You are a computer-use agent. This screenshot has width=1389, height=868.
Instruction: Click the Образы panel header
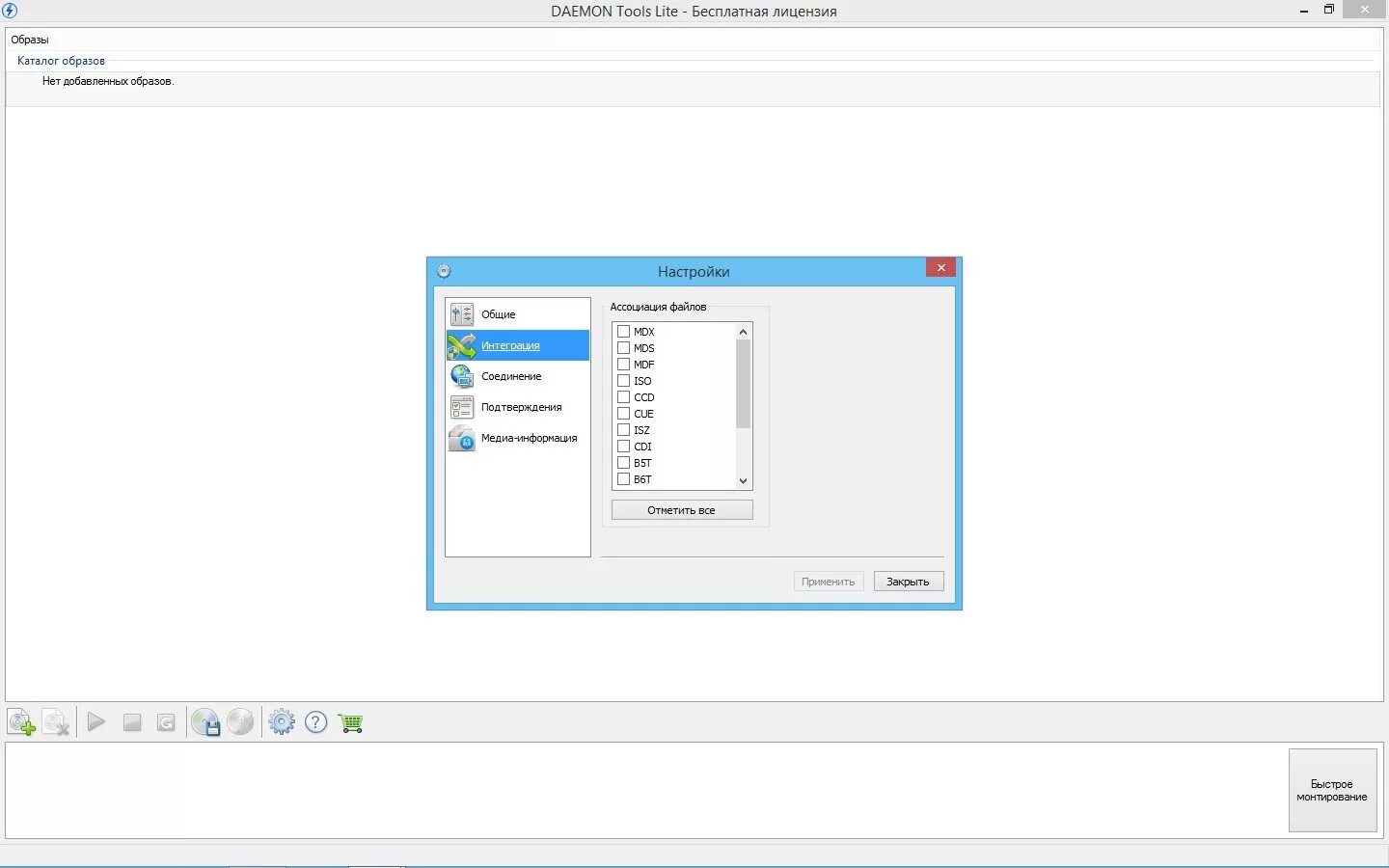pyautogui.click(x=30, y=40)
